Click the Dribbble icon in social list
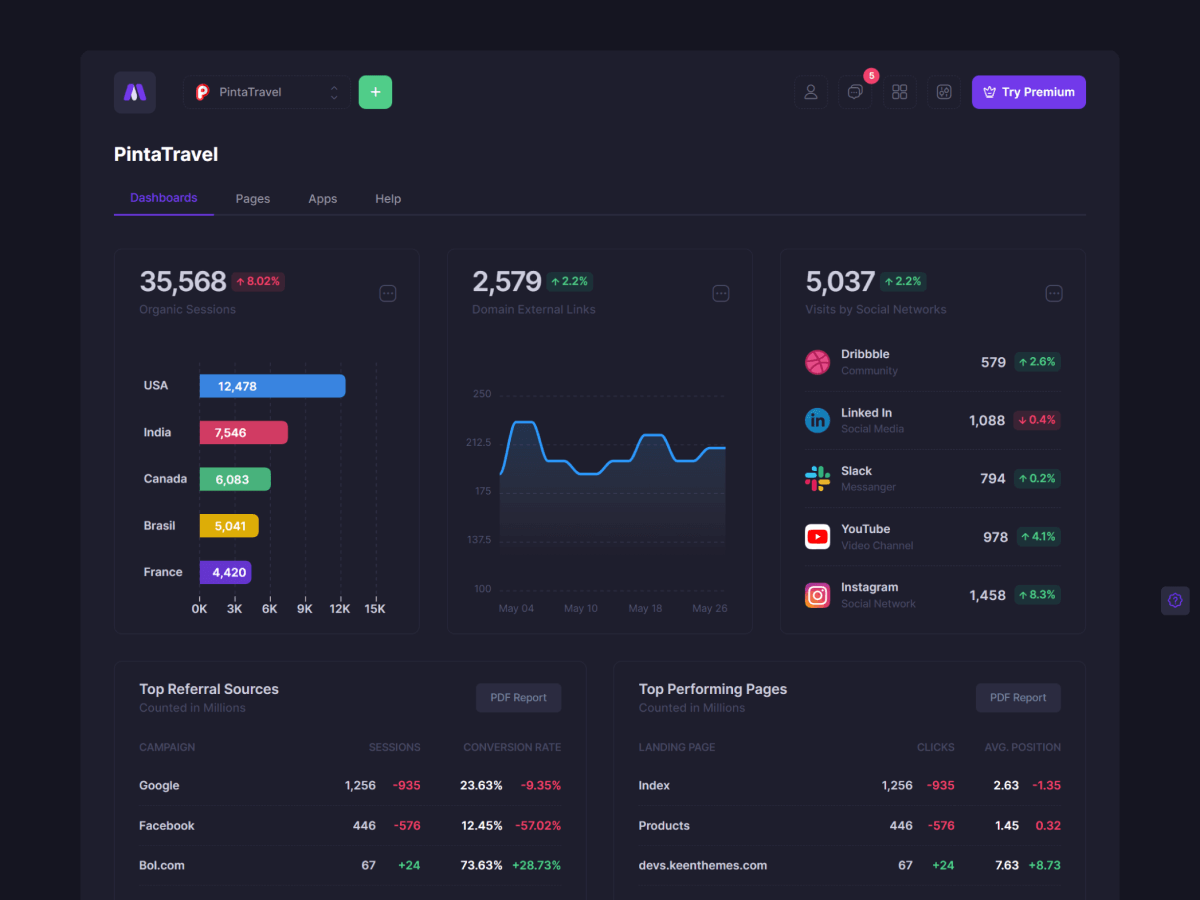1200x900 pixels. (817, 362)
